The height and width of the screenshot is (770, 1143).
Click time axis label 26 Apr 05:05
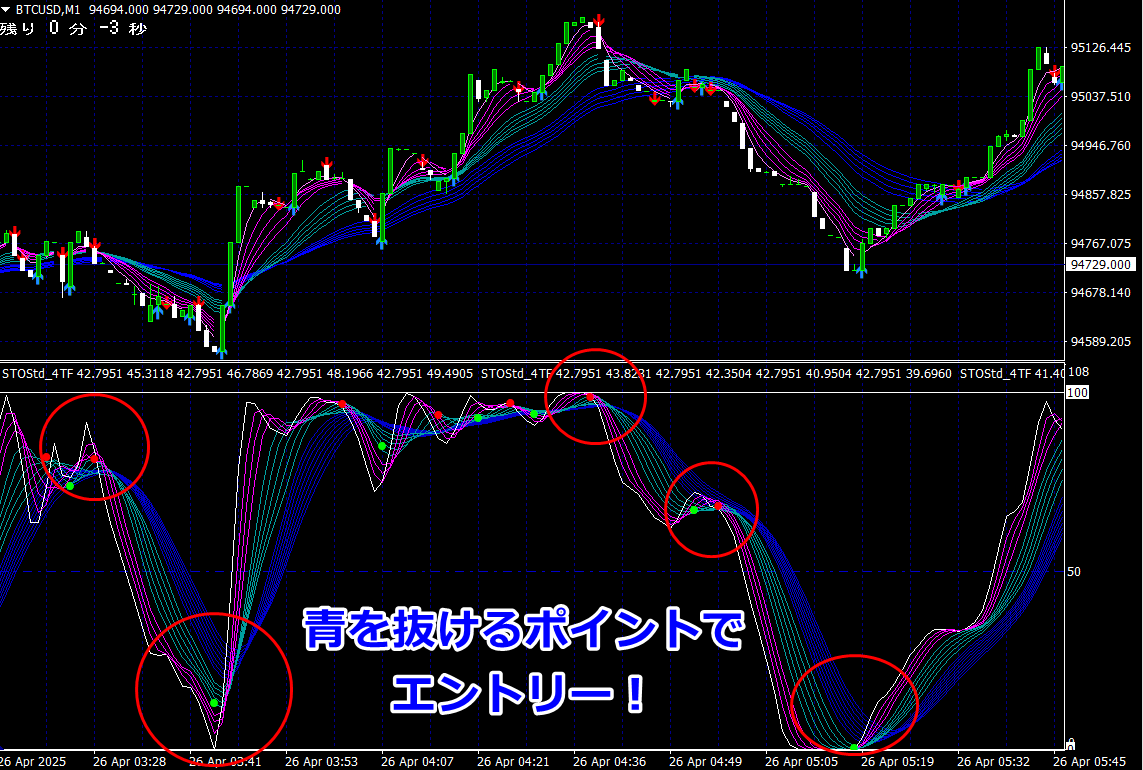(802, 761)
